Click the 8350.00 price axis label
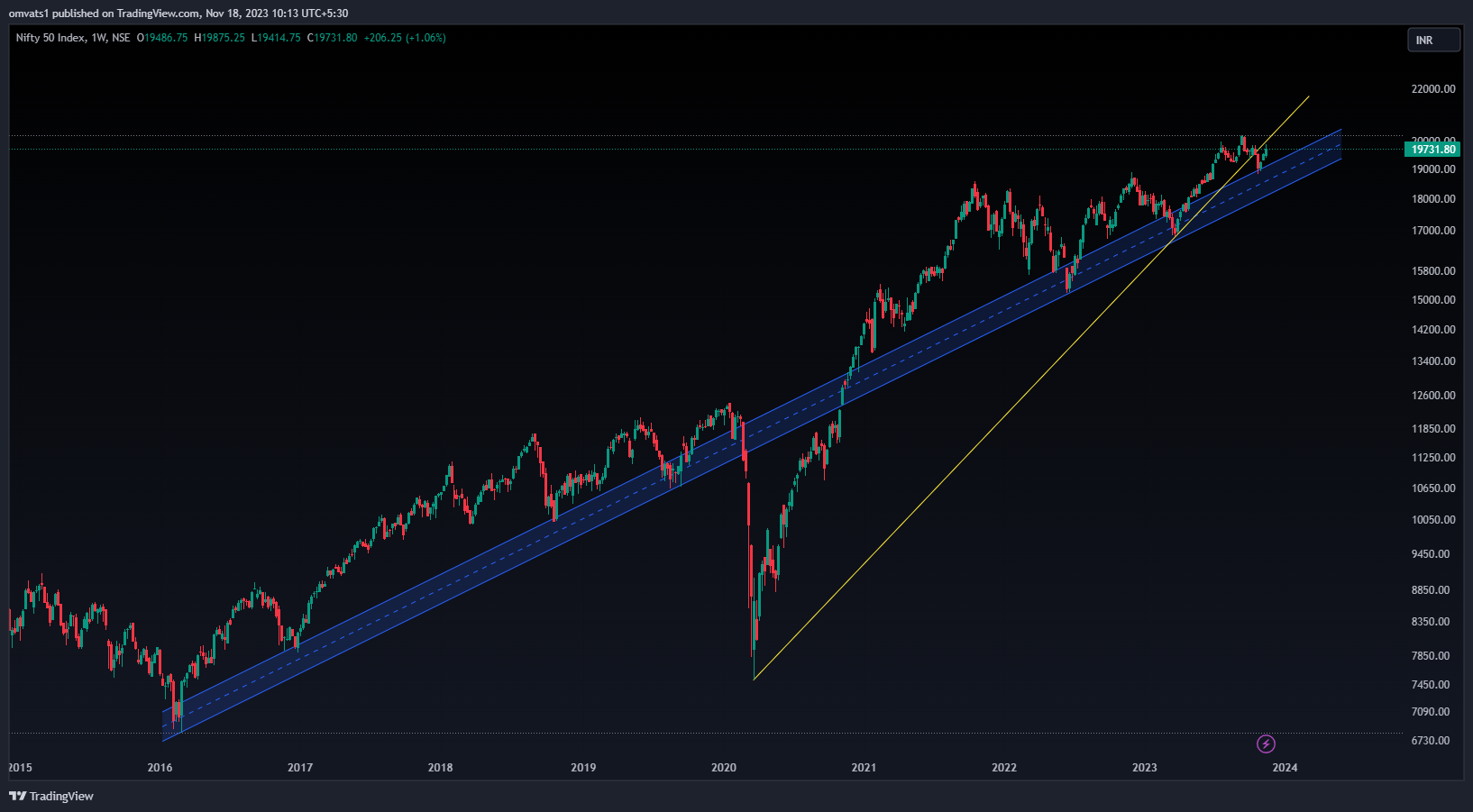 (1431, 621)
